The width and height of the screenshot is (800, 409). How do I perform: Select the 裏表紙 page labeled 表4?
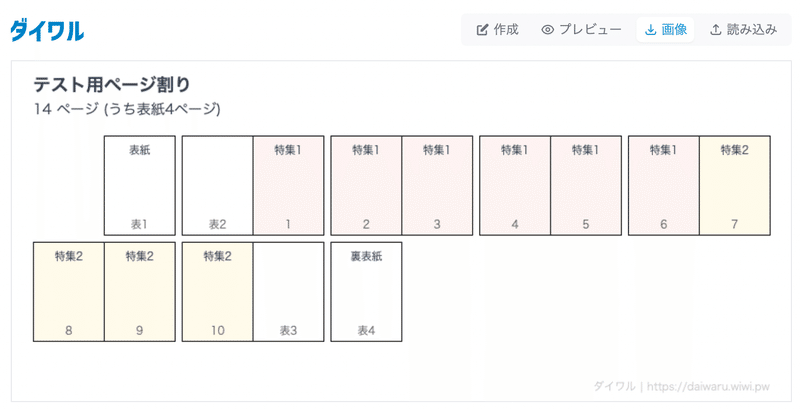pos(366,292)
